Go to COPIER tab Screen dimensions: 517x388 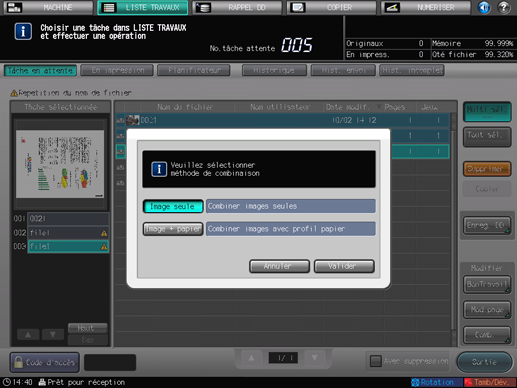coord(331,7)
